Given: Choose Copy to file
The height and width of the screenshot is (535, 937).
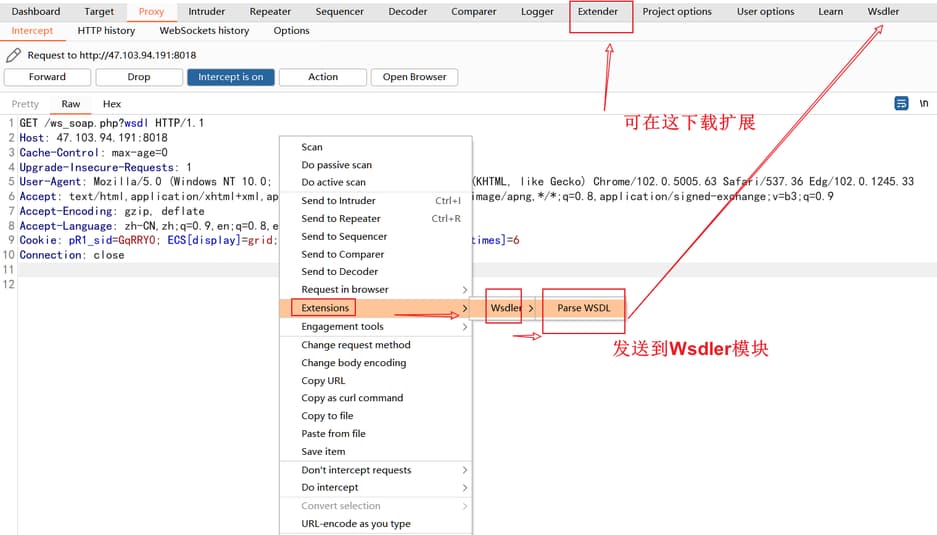Looking at the screenshot, I should point(376,417).
